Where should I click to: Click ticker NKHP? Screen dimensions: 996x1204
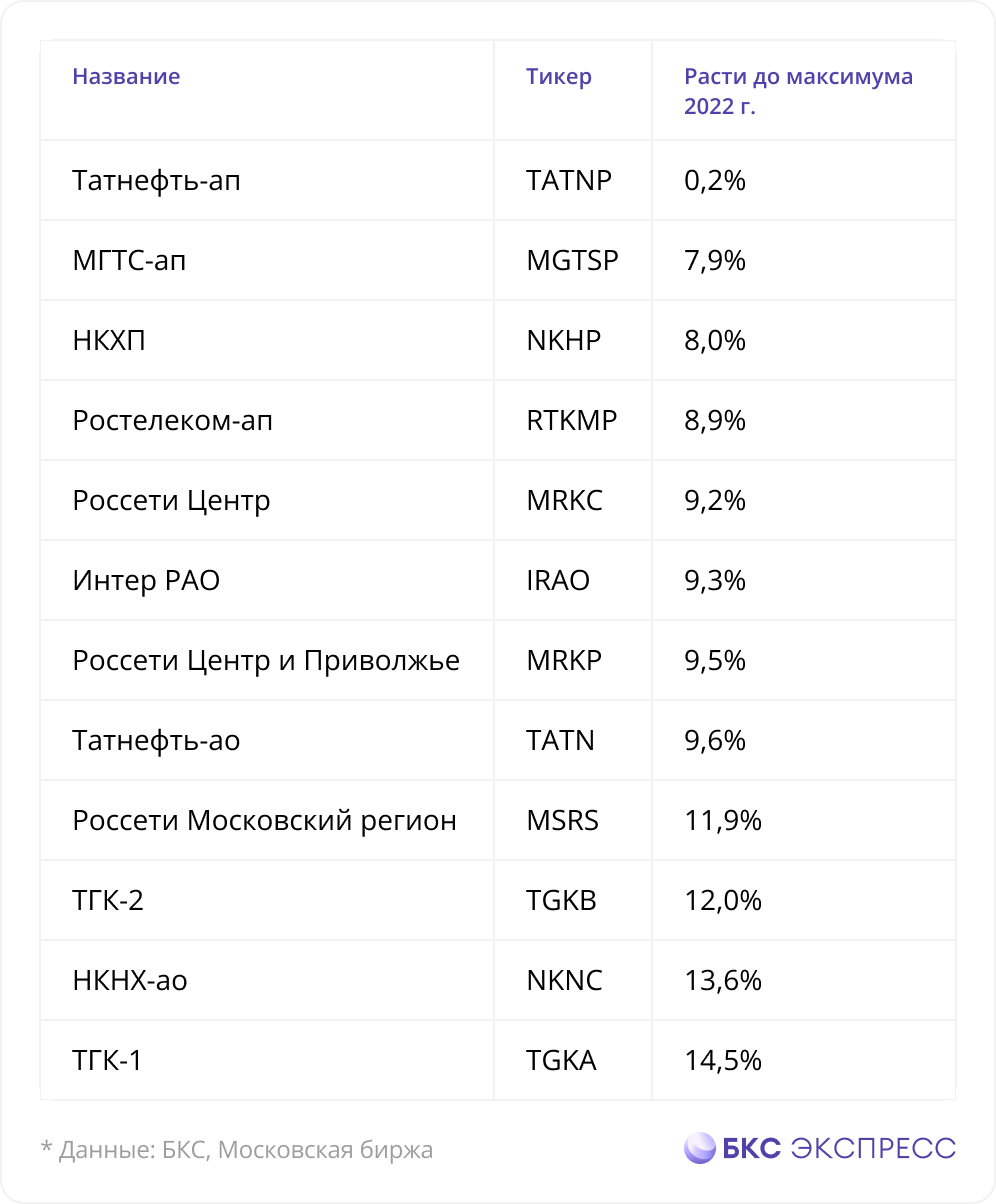[x=564, y=340]
